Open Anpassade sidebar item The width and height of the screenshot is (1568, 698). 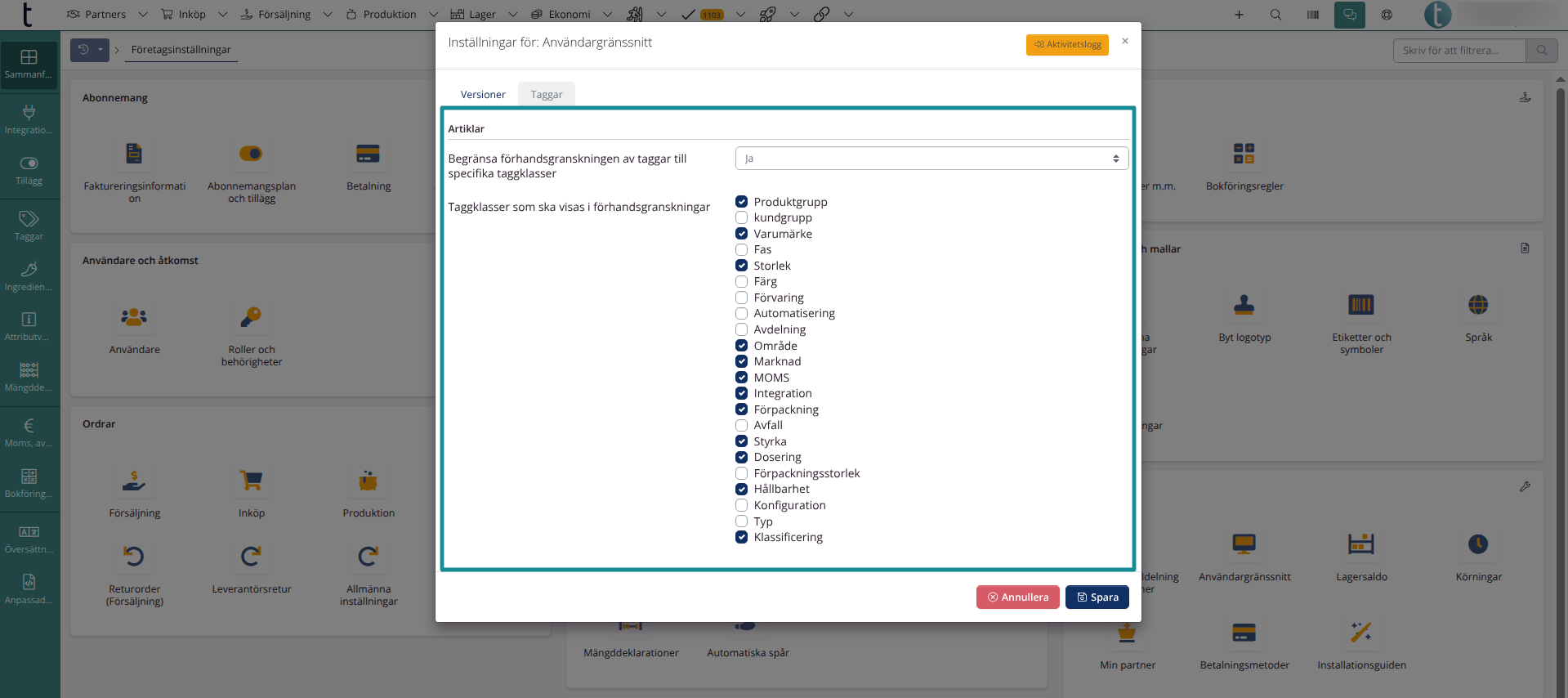(29, 590)
